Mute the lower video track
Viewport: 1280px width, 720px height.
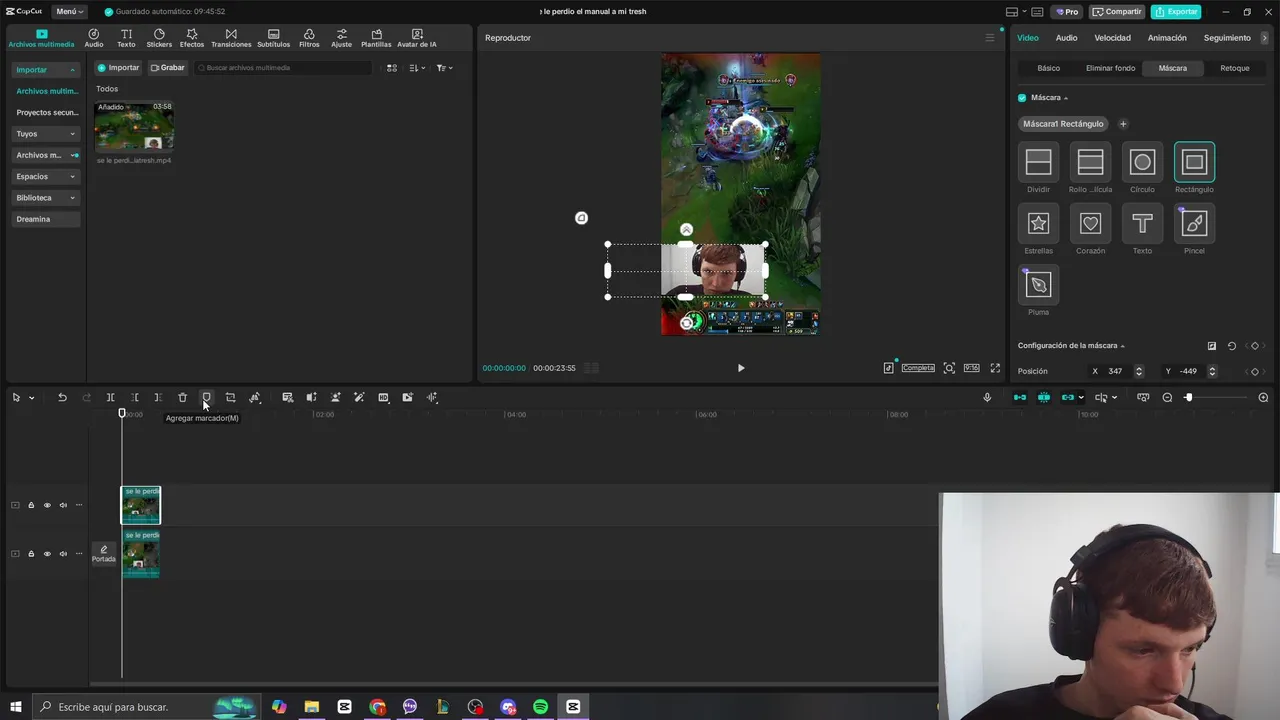(63, 553)
